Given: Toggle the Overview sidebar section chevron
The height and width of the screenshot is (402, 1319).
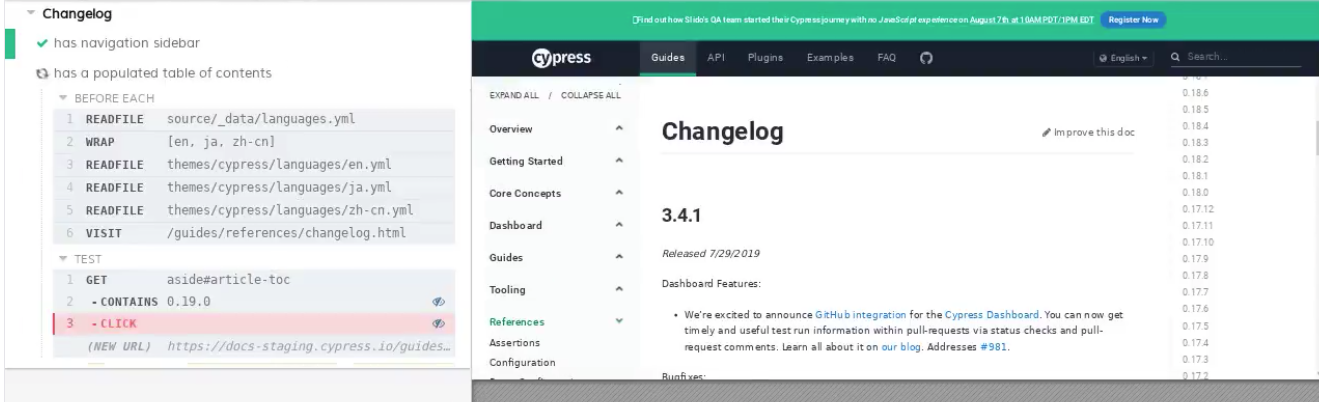Looking at the screenshot, I should [x=619, y=129].
